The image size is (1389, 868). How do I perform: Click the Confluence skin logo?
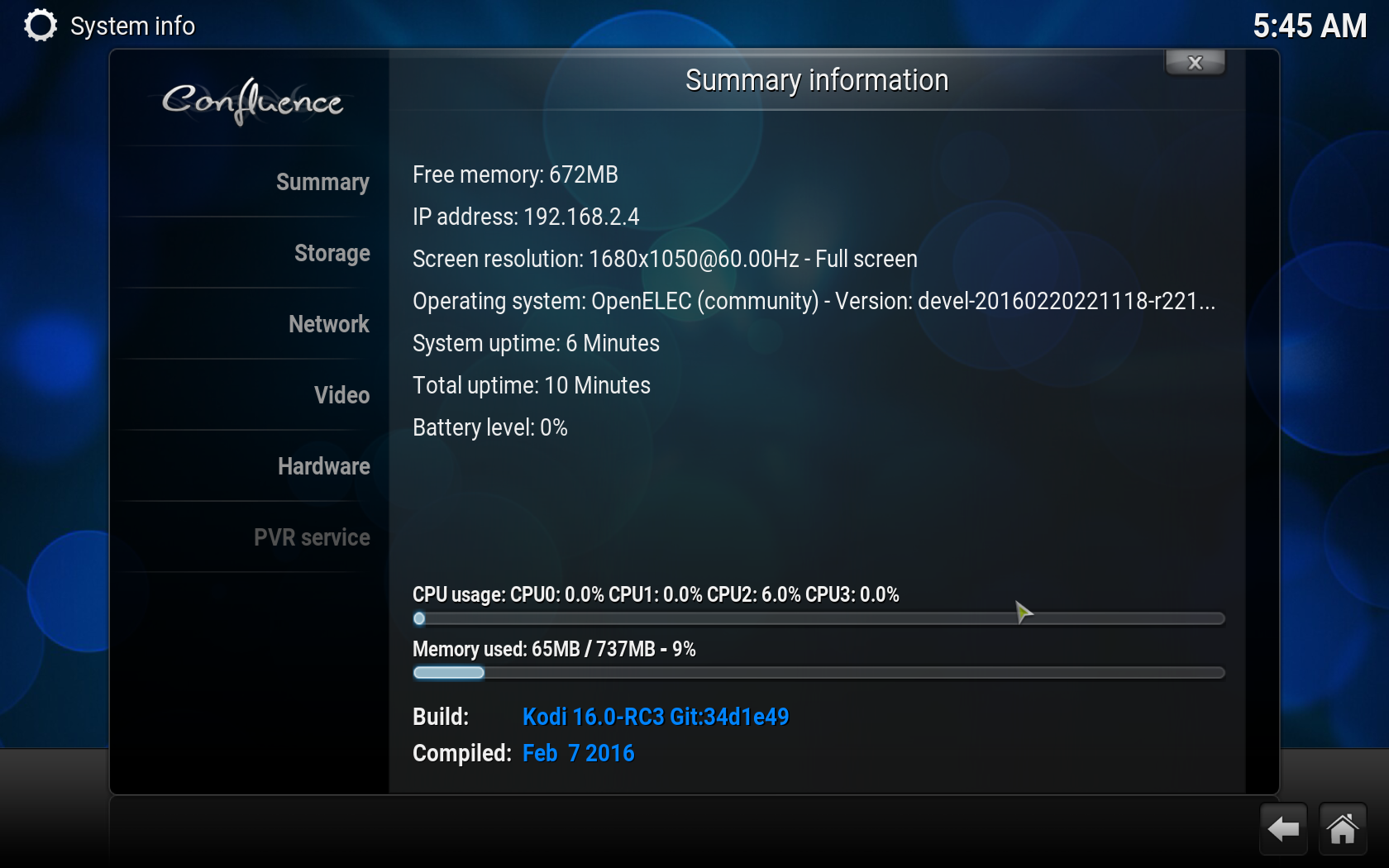point(252,101)
